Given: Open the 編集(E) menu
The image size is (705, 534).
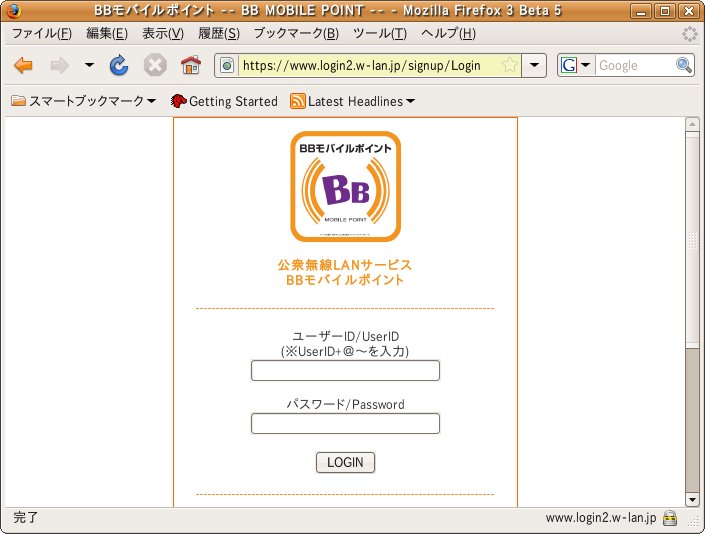Looking at the screenshot, I should (x=107, y=33).
